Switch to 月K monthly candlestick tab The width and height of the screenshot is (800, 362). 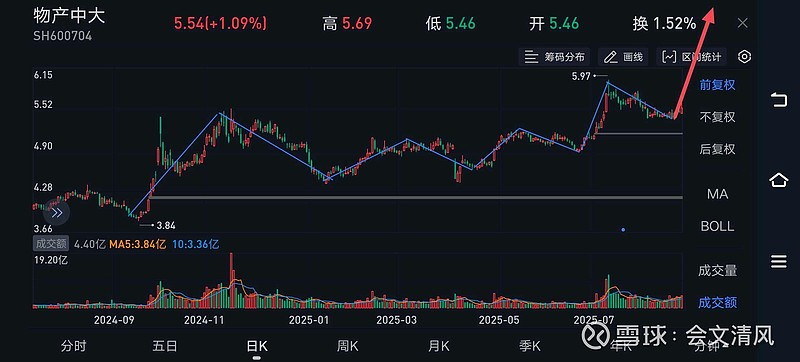(x=439, y=347)
